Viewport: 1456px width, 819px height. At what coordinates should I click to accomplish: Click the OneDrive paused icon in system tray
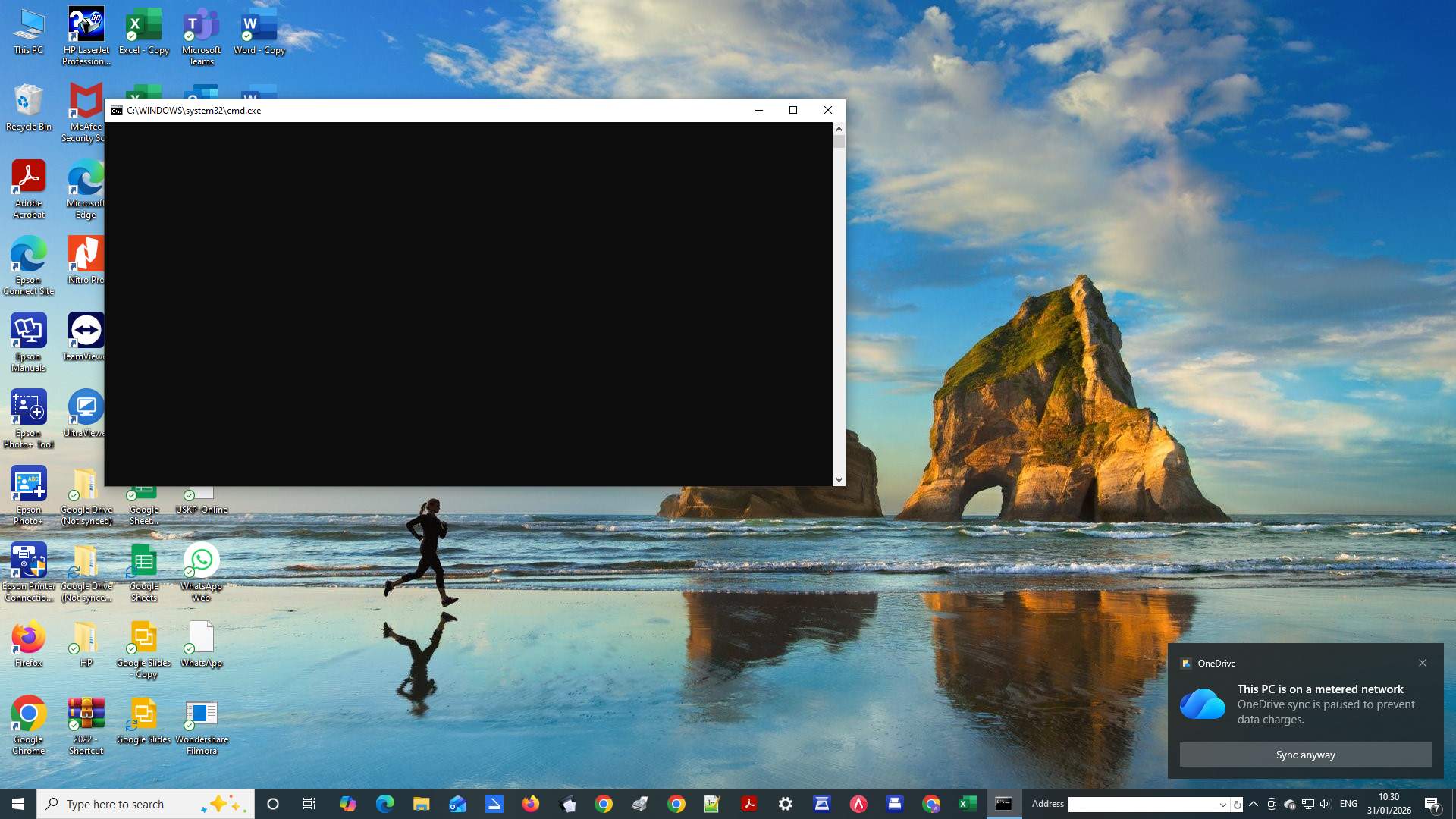1290,804
